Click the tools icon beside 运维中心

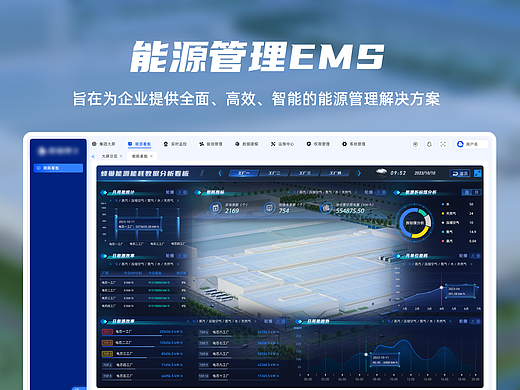273,144
